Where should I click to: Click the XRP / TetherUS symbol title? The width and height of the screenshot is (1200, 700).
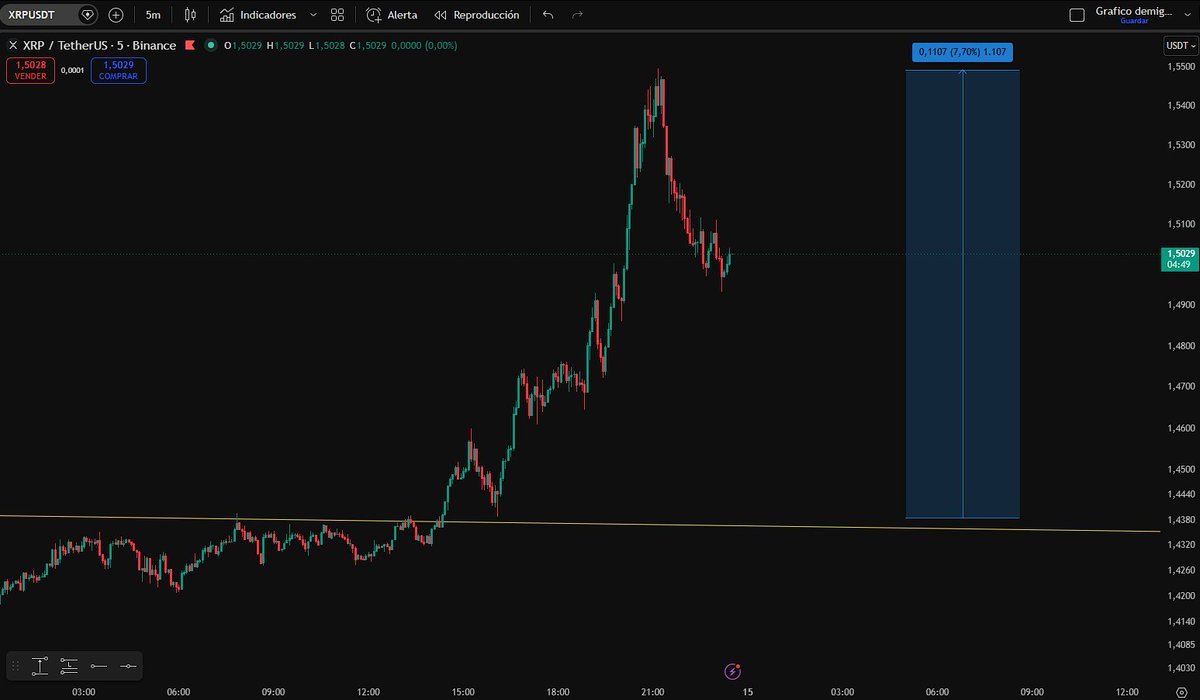[99, 45]
